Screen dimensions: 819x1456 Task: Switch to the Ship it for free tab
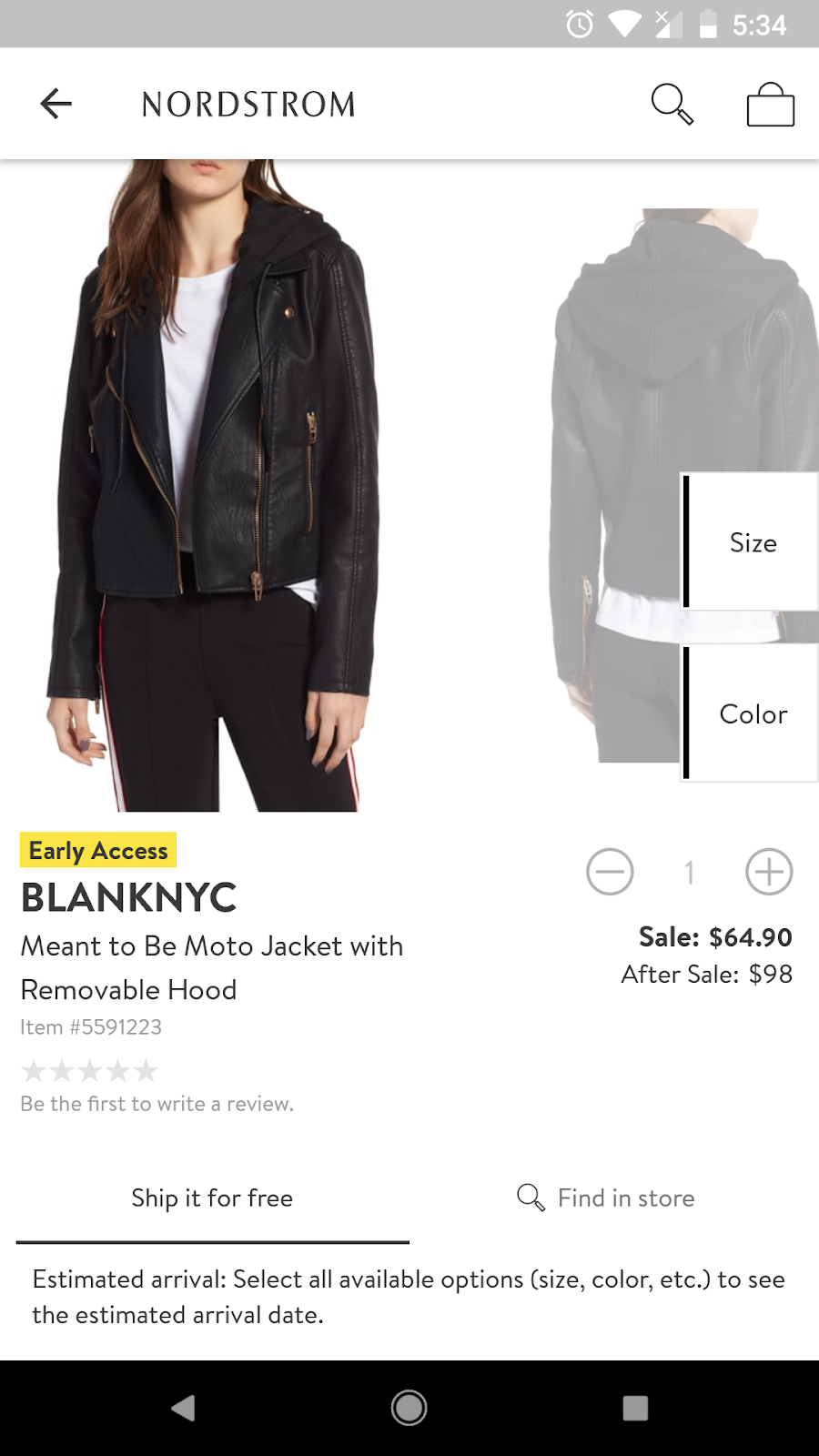pos(211,1198)
